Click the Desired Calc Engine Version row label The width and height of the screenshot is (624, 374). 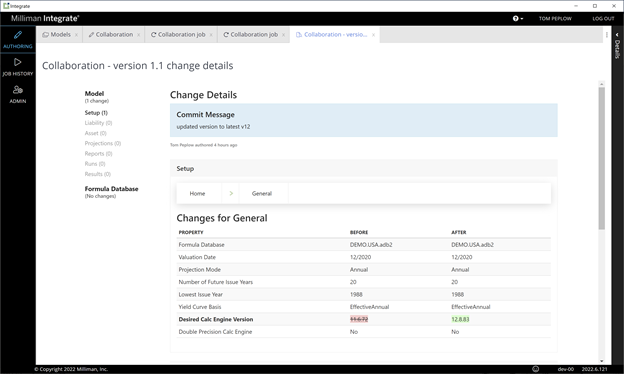click(216, 319)
